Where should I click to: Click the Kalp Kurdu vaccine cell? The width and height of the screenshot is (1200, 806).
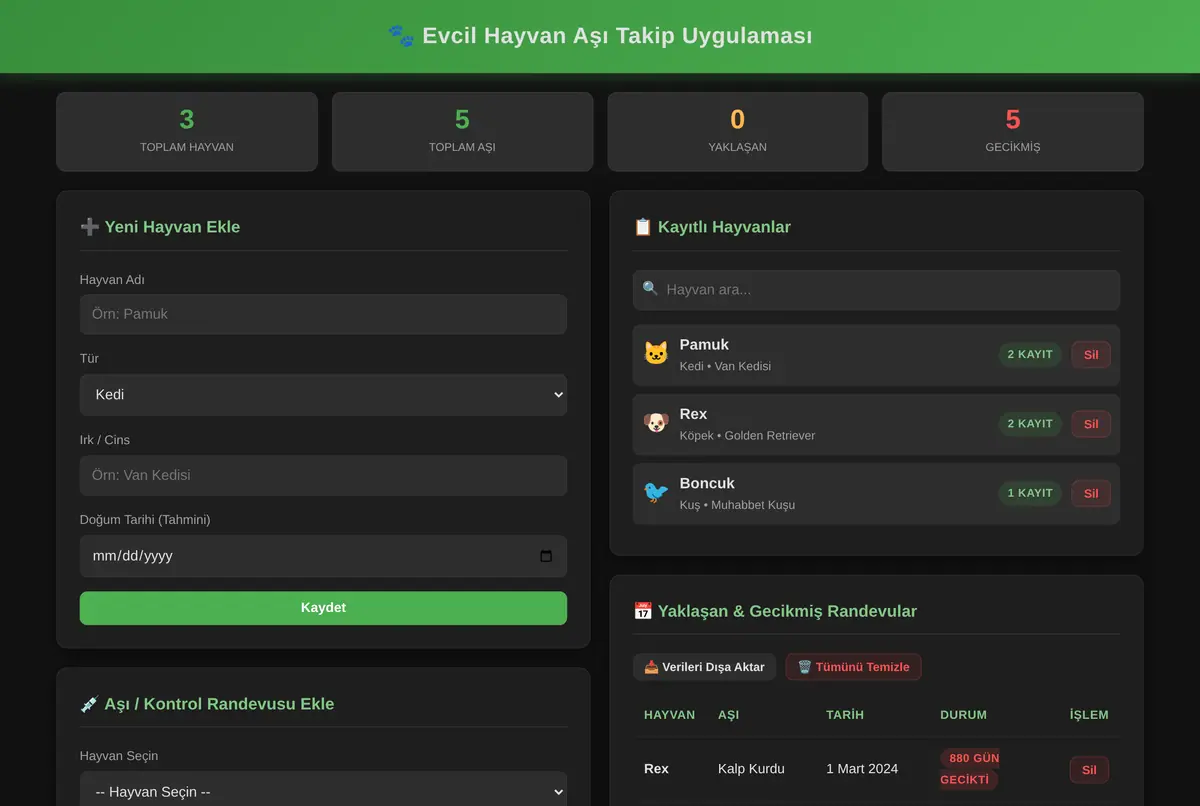click(x=751, y=769)
